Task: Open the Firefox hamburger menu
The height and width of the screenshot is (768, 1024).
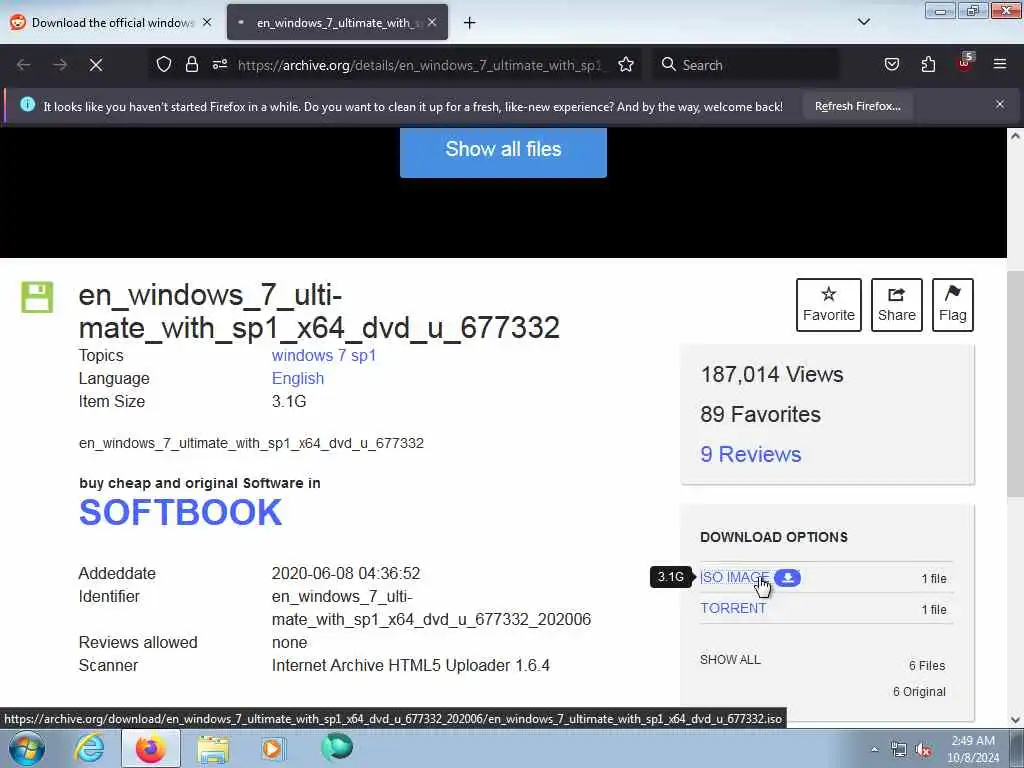Action: [x=1000, y=65]
